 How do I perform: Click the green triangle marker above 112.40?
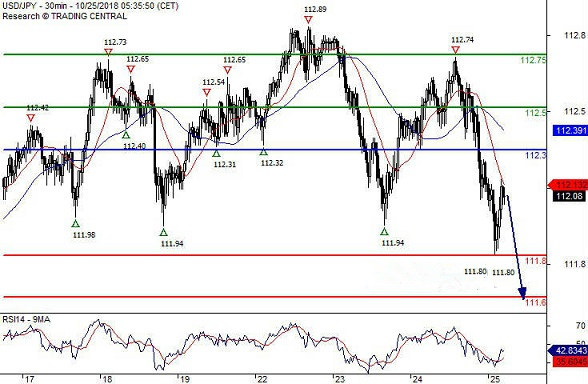[x=126, y=135]
